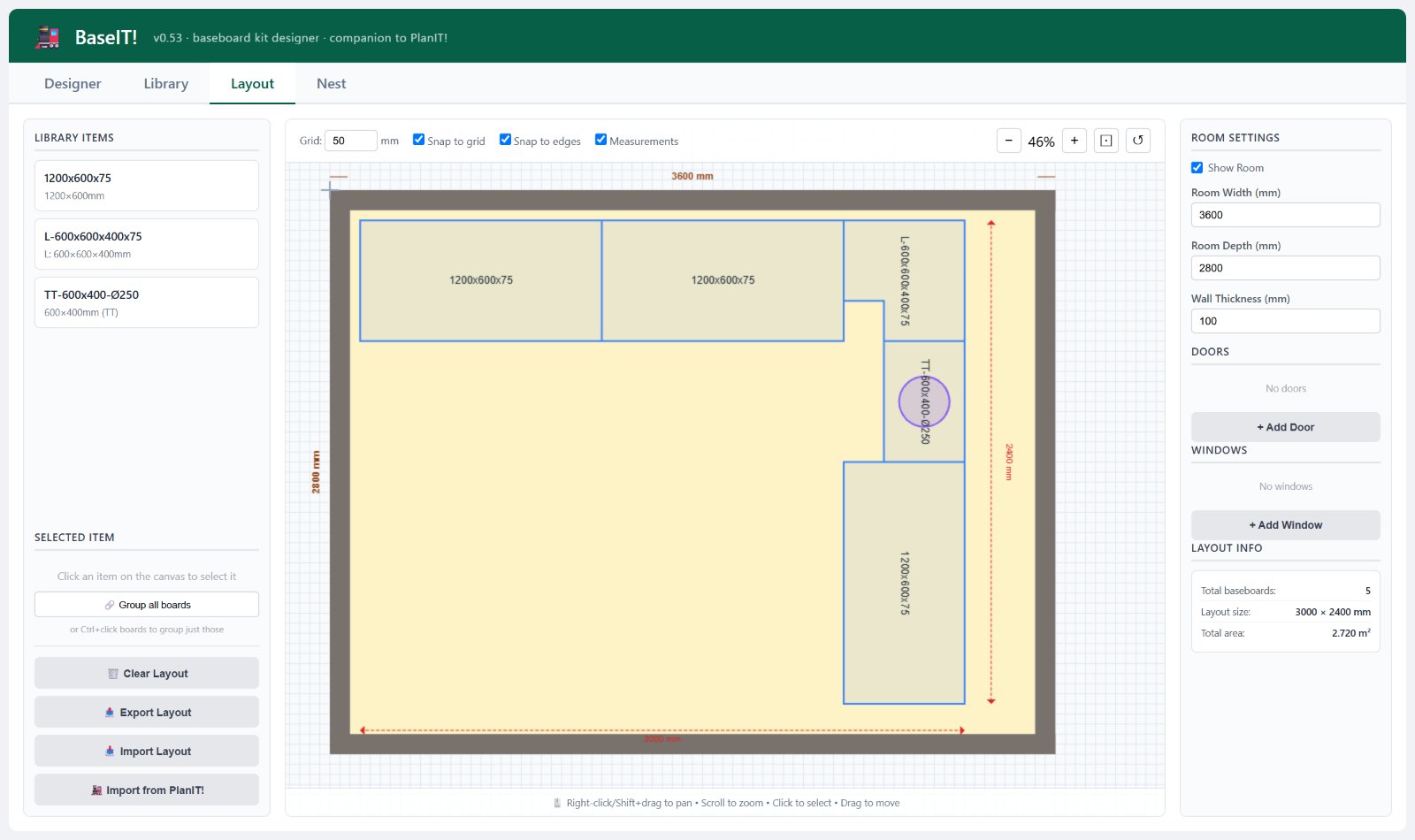
Task: Select the L-600x600x400x75 library item
Action: point(147,244)
